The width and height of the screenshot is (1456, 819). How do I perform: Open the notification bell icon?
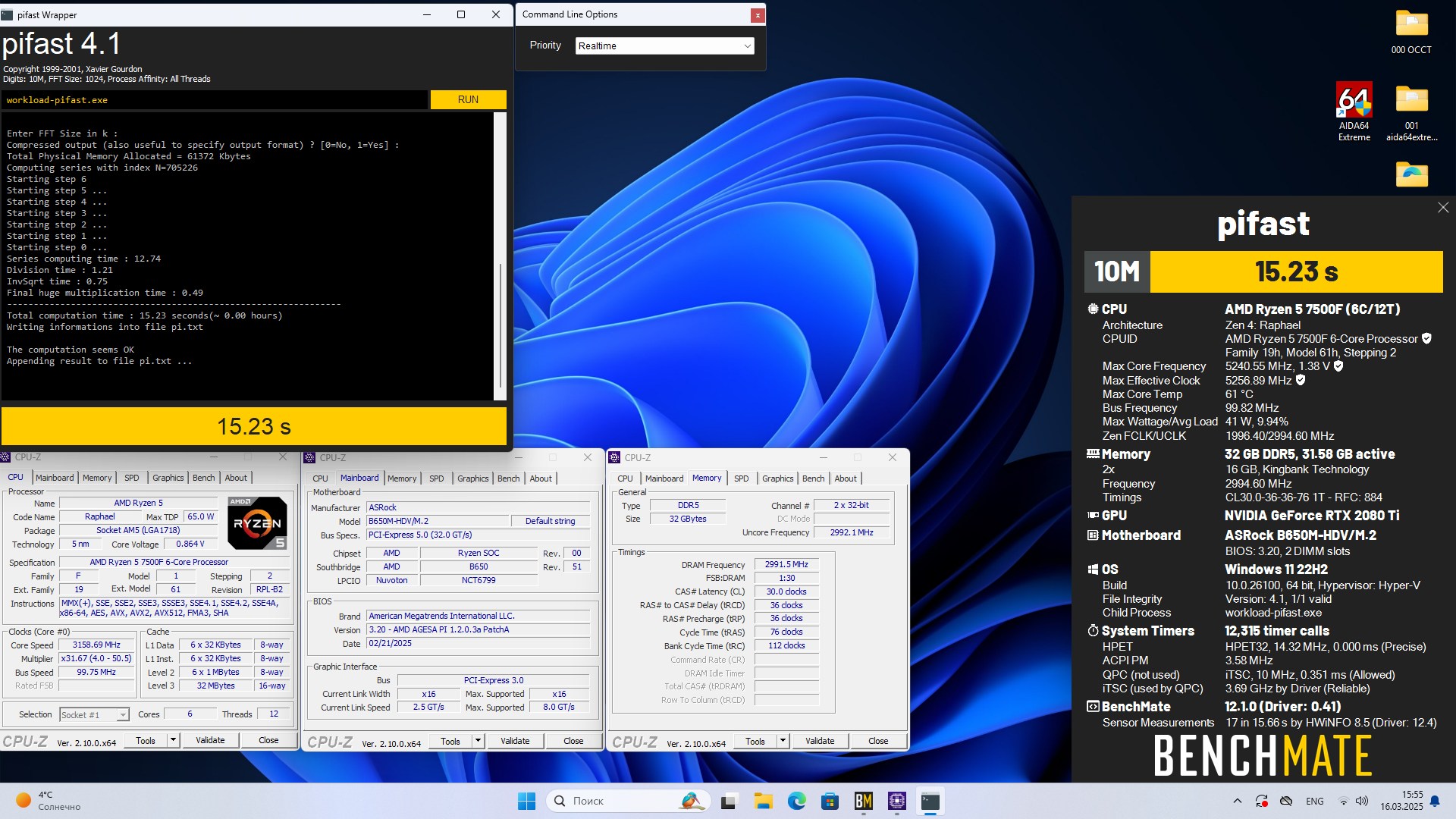click(1435, 801)
